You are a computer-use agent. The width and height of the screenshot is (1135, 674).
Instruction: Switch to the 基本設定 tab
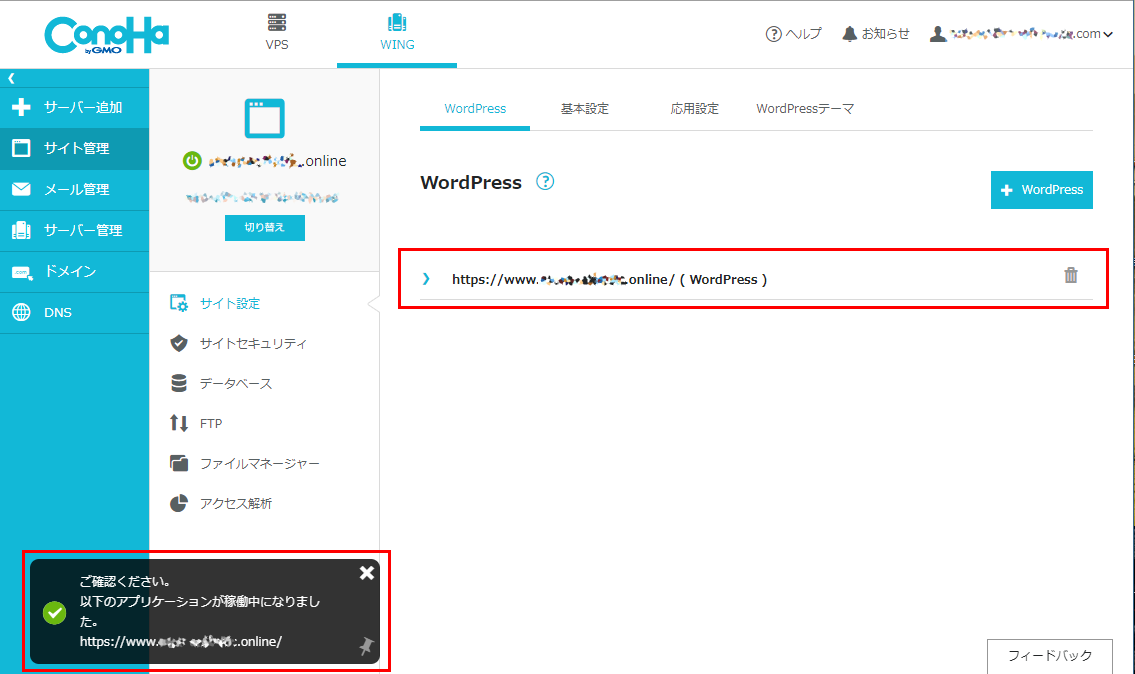[x=585, y=109]
